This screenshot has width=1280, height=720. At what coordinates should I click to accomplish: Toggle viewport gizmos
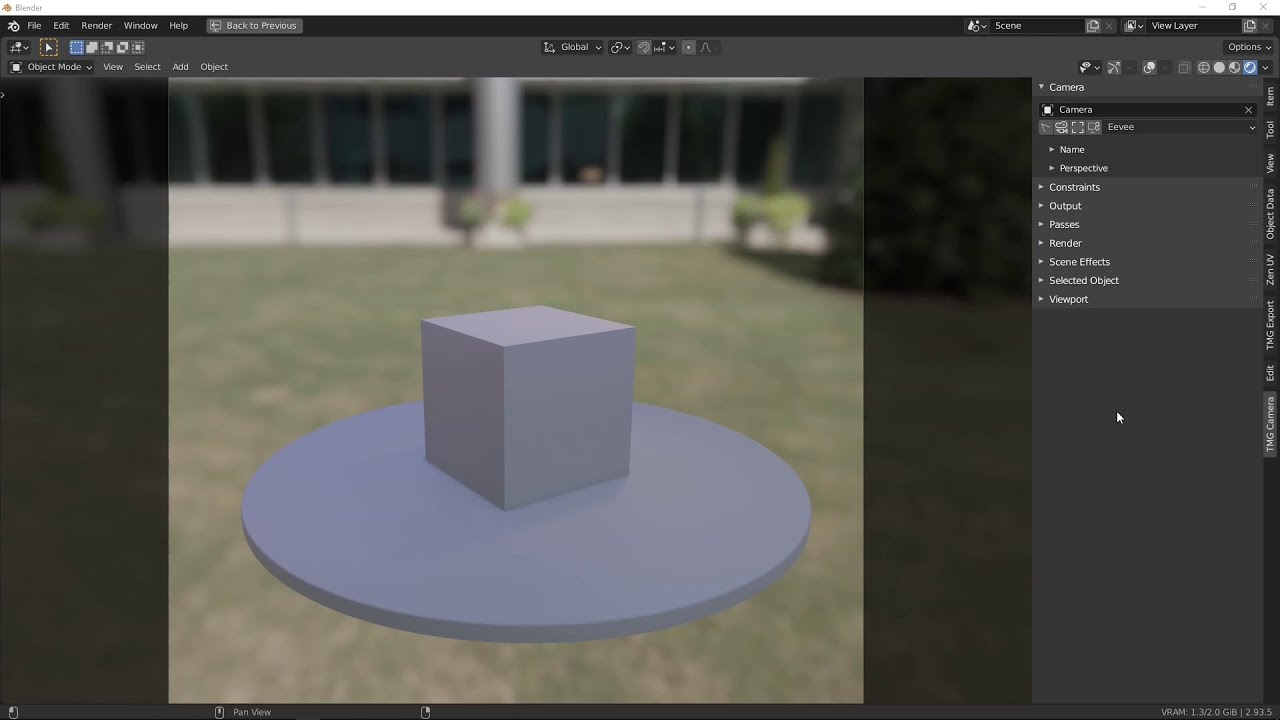point(1113,67)
